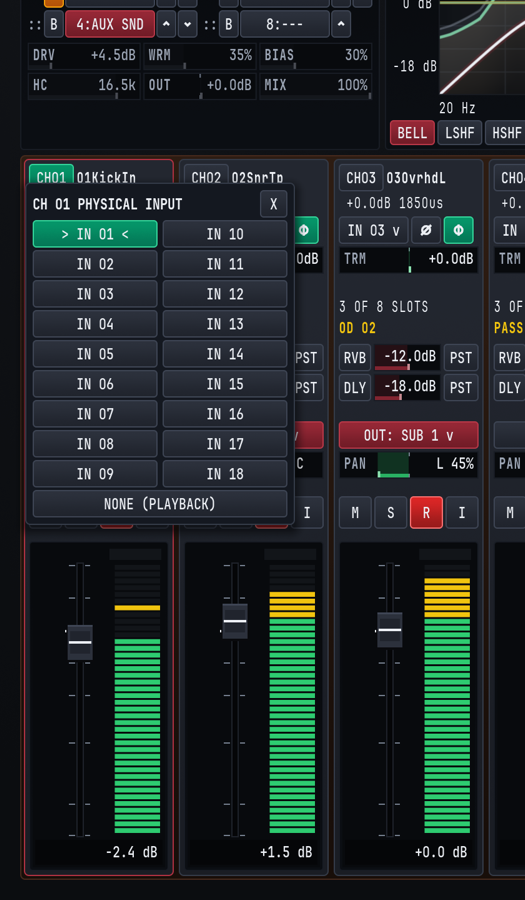Click drag handle dots beside slot 8 B button
Viewport: 525px width, 900px height.
click(209, 24)
